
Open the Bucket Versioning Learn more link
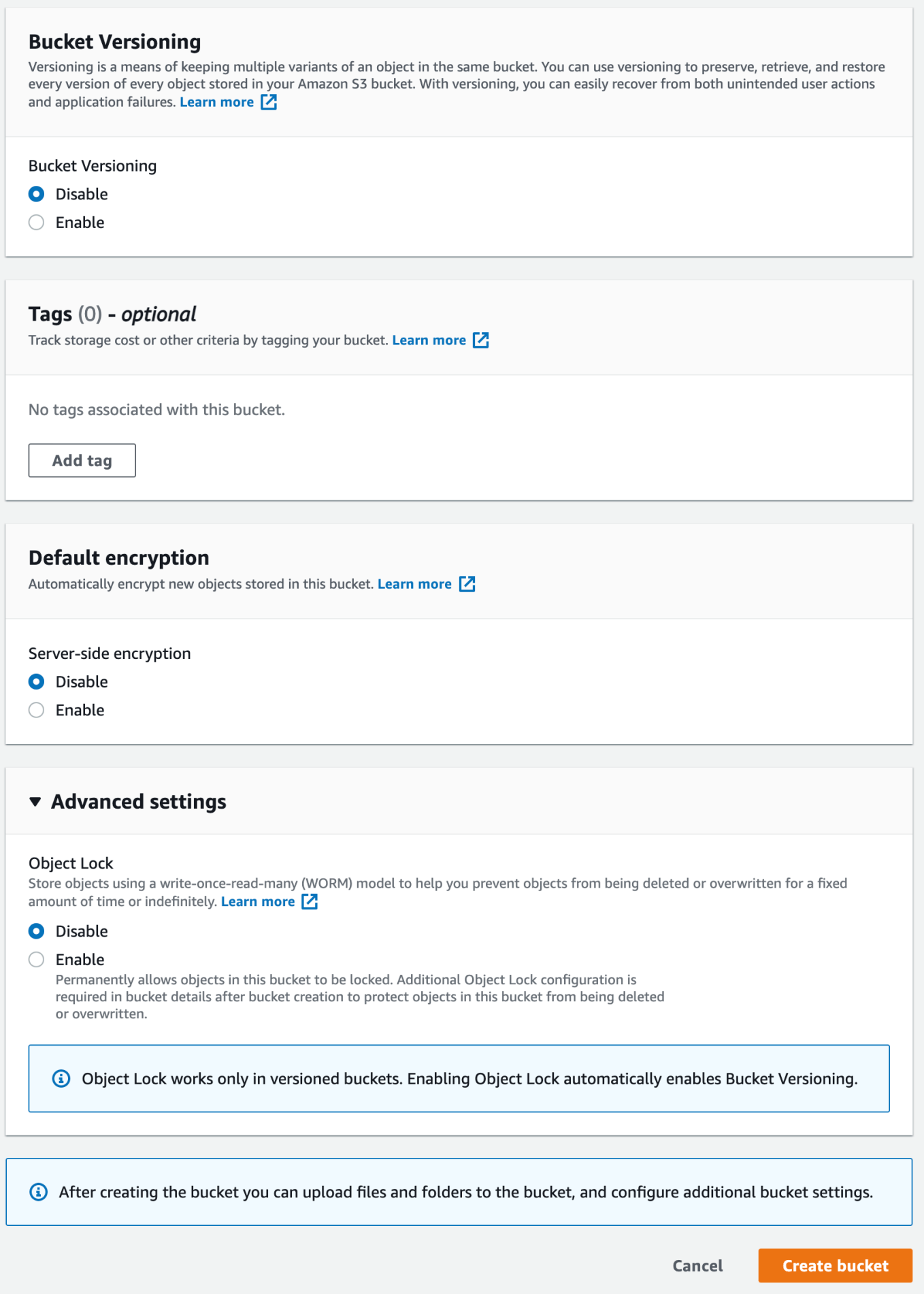pos(216,101)
